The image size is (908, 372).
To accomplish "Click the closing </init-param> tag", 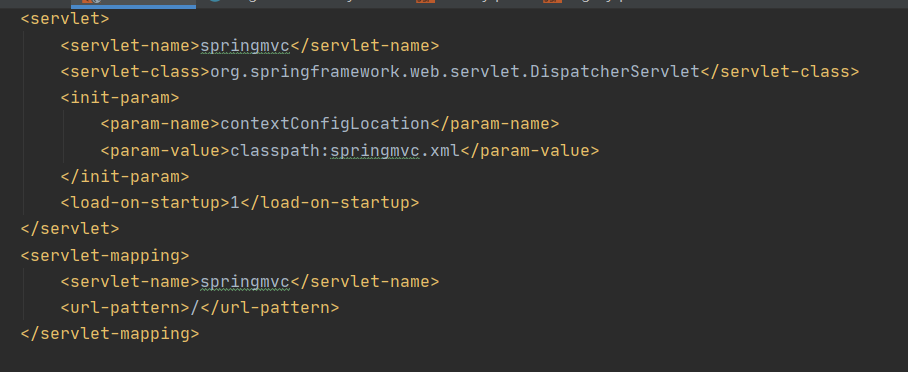I will [x=125, y=176].
